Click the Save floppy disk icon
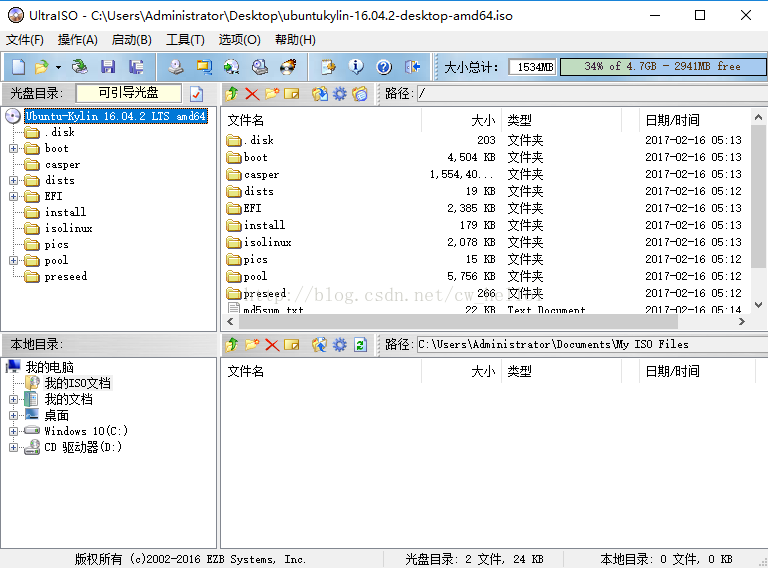Screen dimensions: 768x568 tap(108, 67)
